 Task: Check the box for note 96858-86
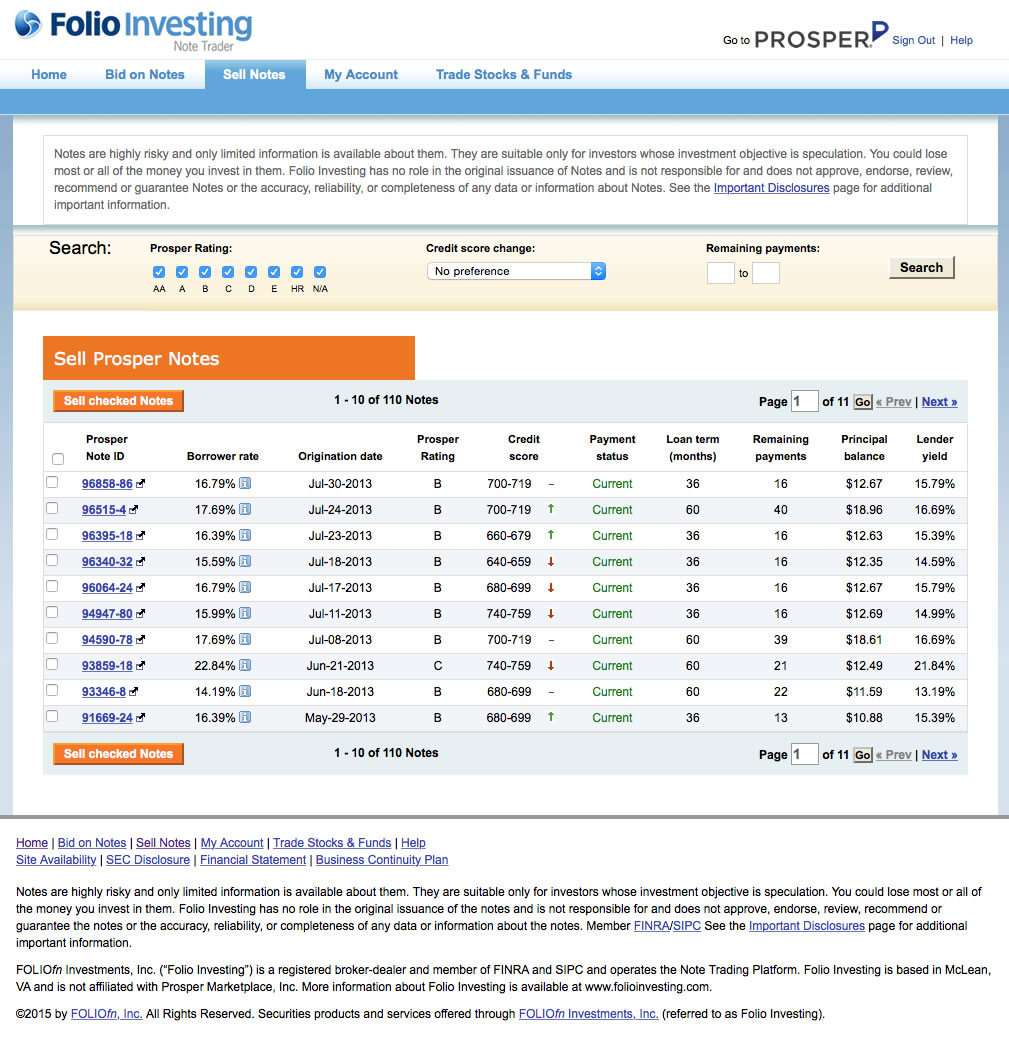point(52,483)
